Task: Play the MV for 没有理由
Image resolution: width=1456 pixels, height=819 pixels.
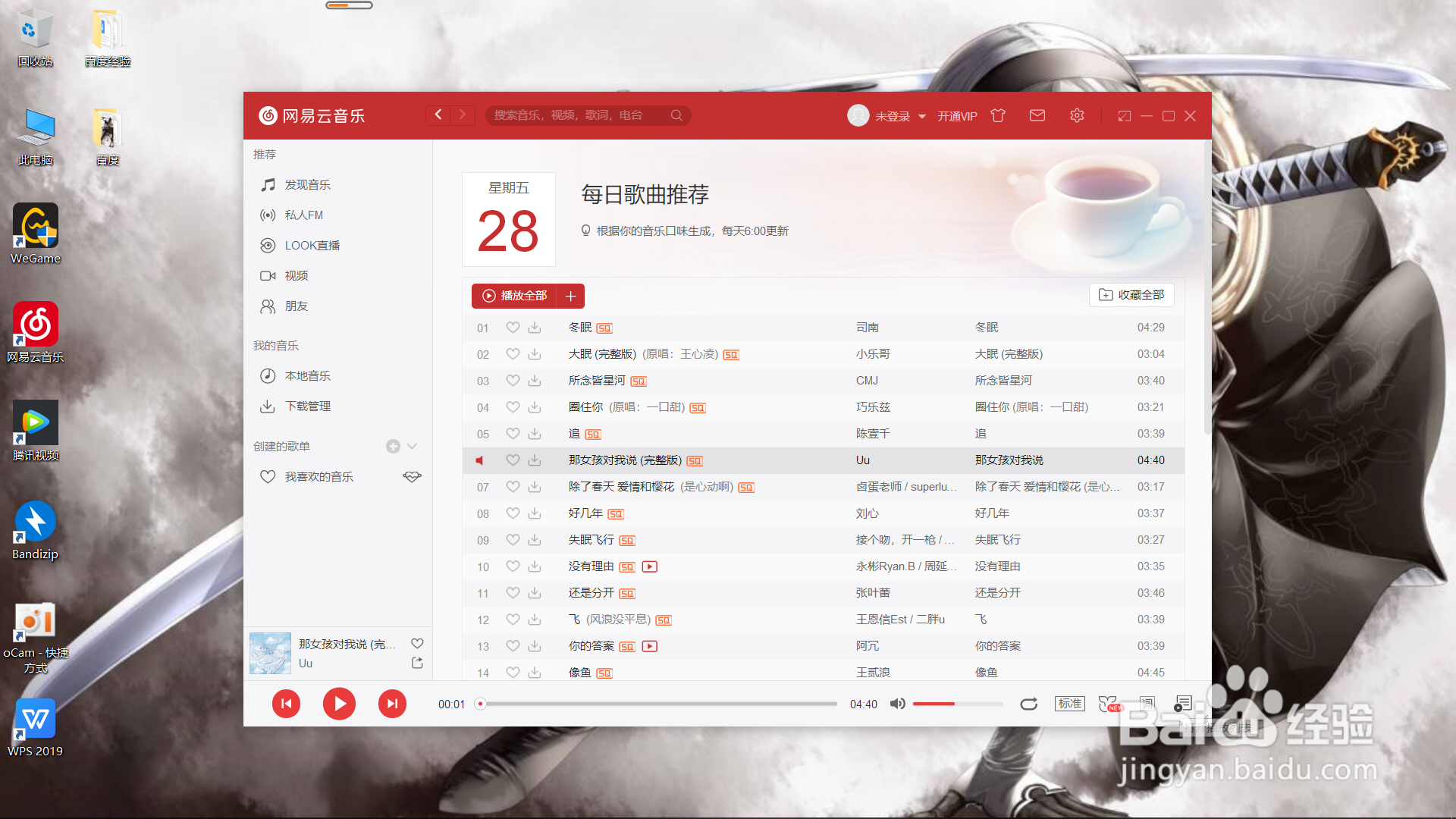Action: click(x=650, y=566)
